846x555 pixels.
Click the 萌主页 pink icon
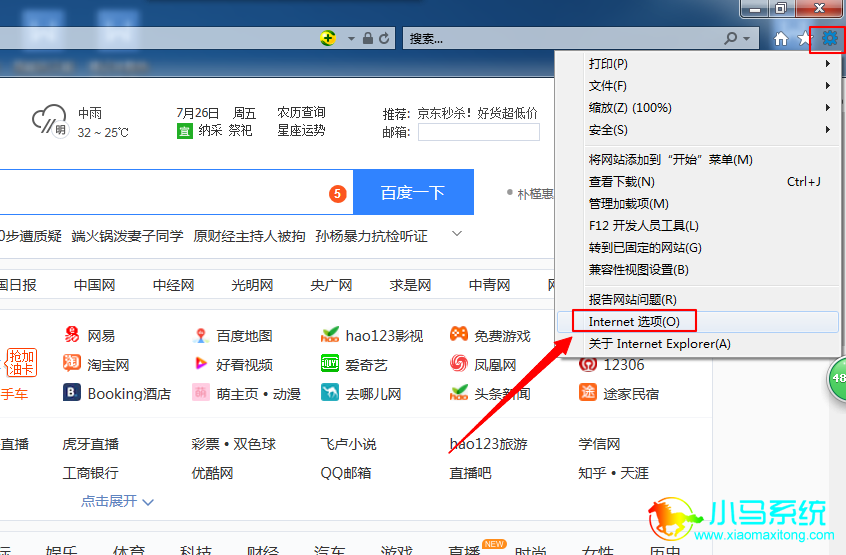[x=201, y=392]
